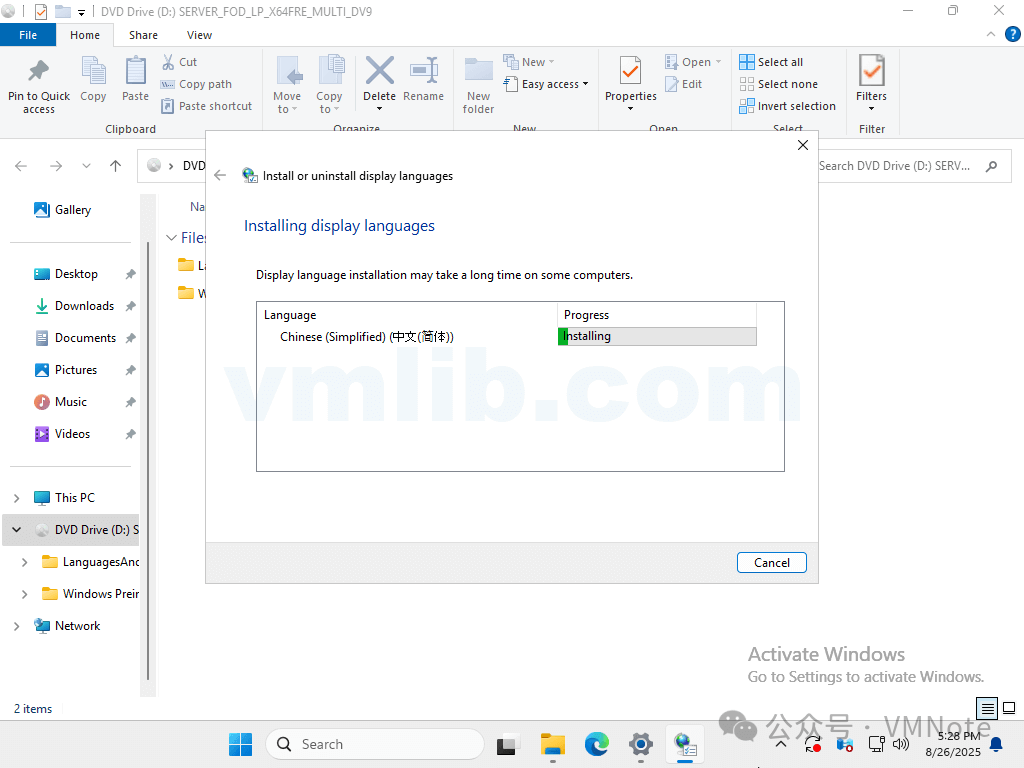Click Invert selection in the ribbon
Image resolution: width=1024 pixels, height=768 pixels.
pos(787,106)
